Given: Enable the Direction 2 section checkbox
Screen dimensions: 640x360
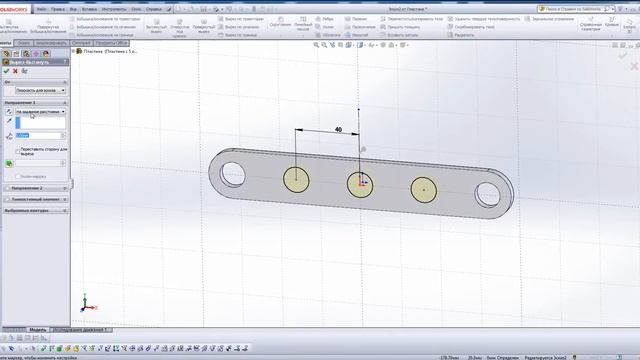Looking at the screenshot, I should click(7, 188).
